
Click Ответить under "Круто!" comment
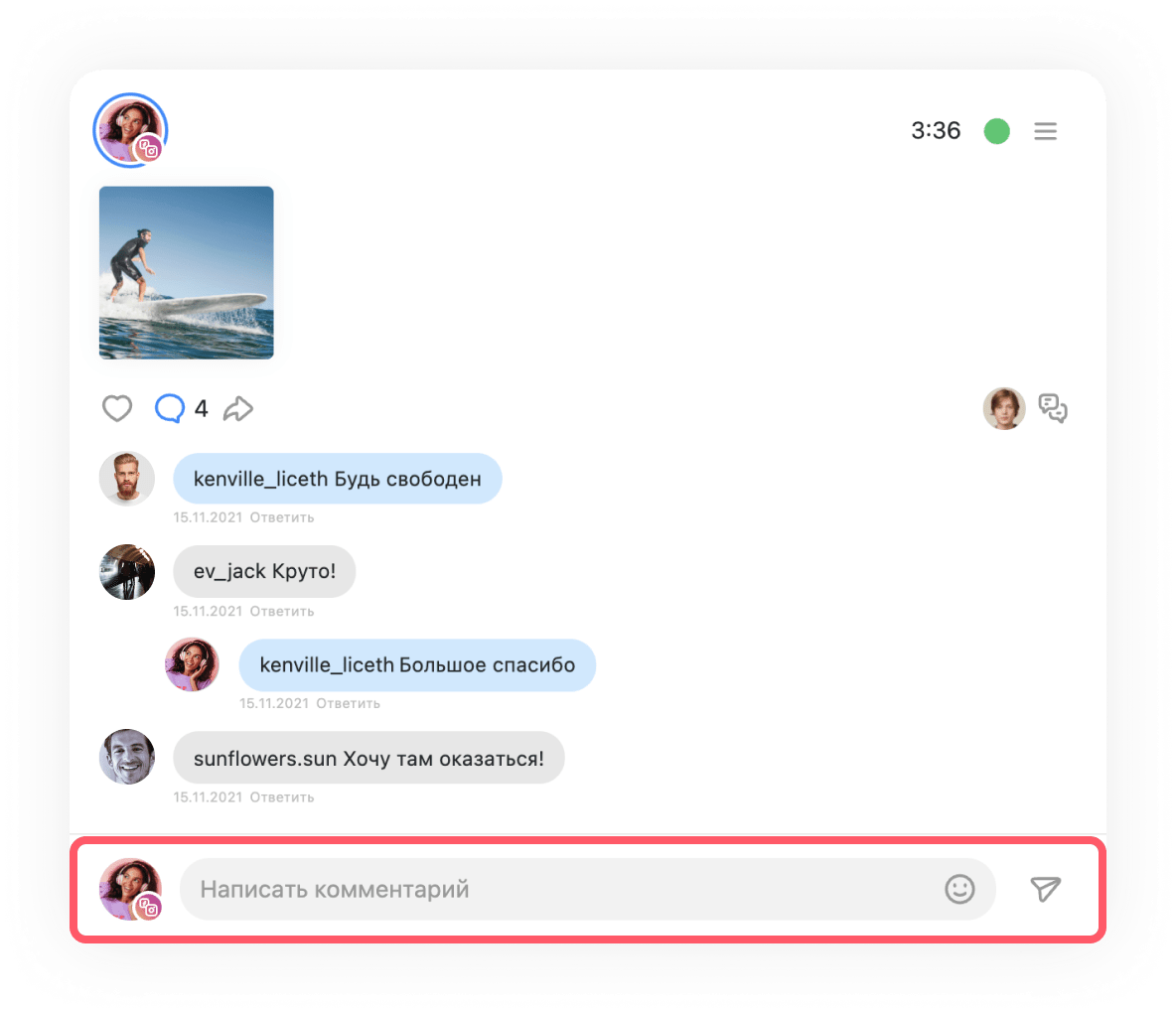point(282,611)
